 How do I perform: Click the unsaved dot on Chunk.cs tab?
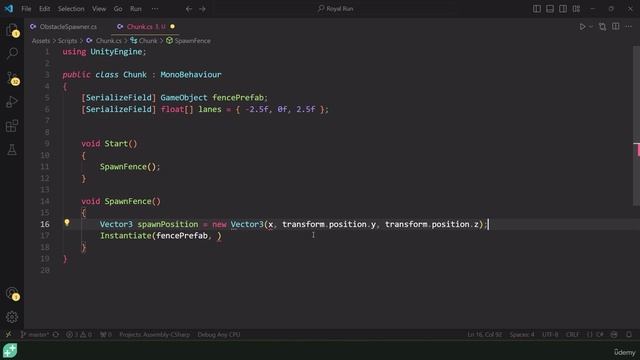[173, 27]
